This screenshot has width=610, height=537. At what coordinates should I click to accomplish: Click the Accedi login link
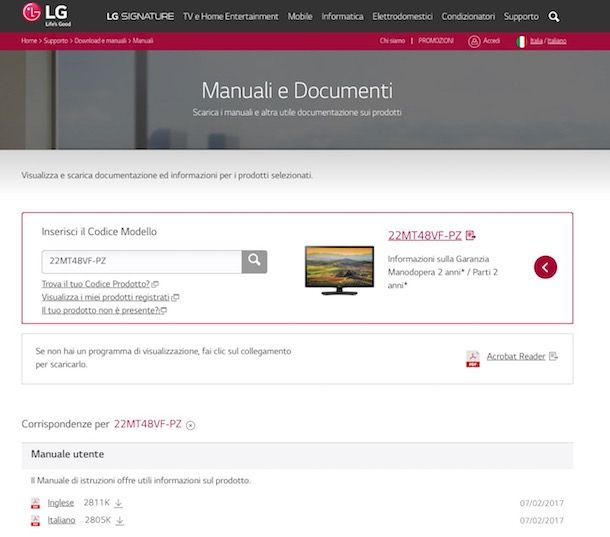click(492, 41)
